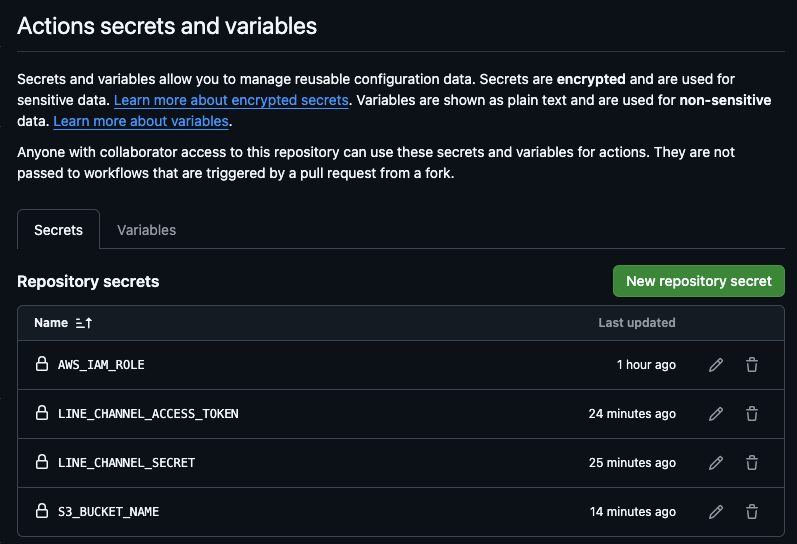
Task: Click the Last updated column header
Action: pos(636,323)
